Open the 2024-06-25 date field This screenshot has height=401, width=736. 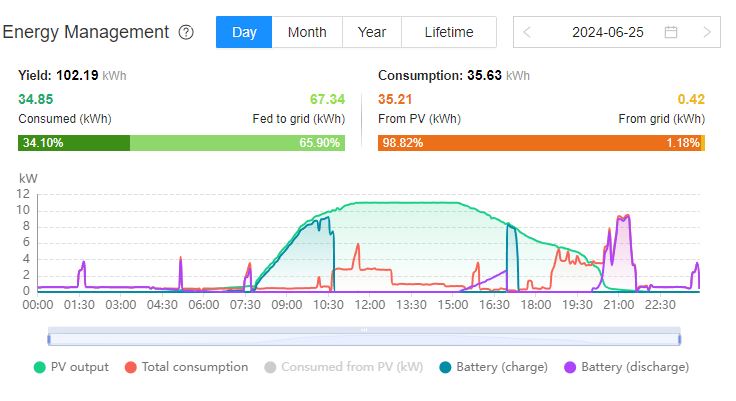pos(608,32)
